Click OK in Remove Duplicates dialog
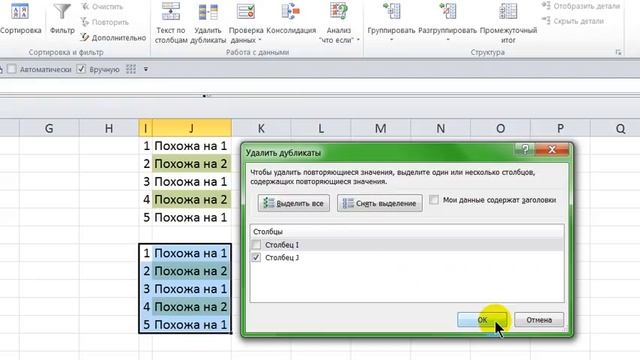 (x=482, y=320)
